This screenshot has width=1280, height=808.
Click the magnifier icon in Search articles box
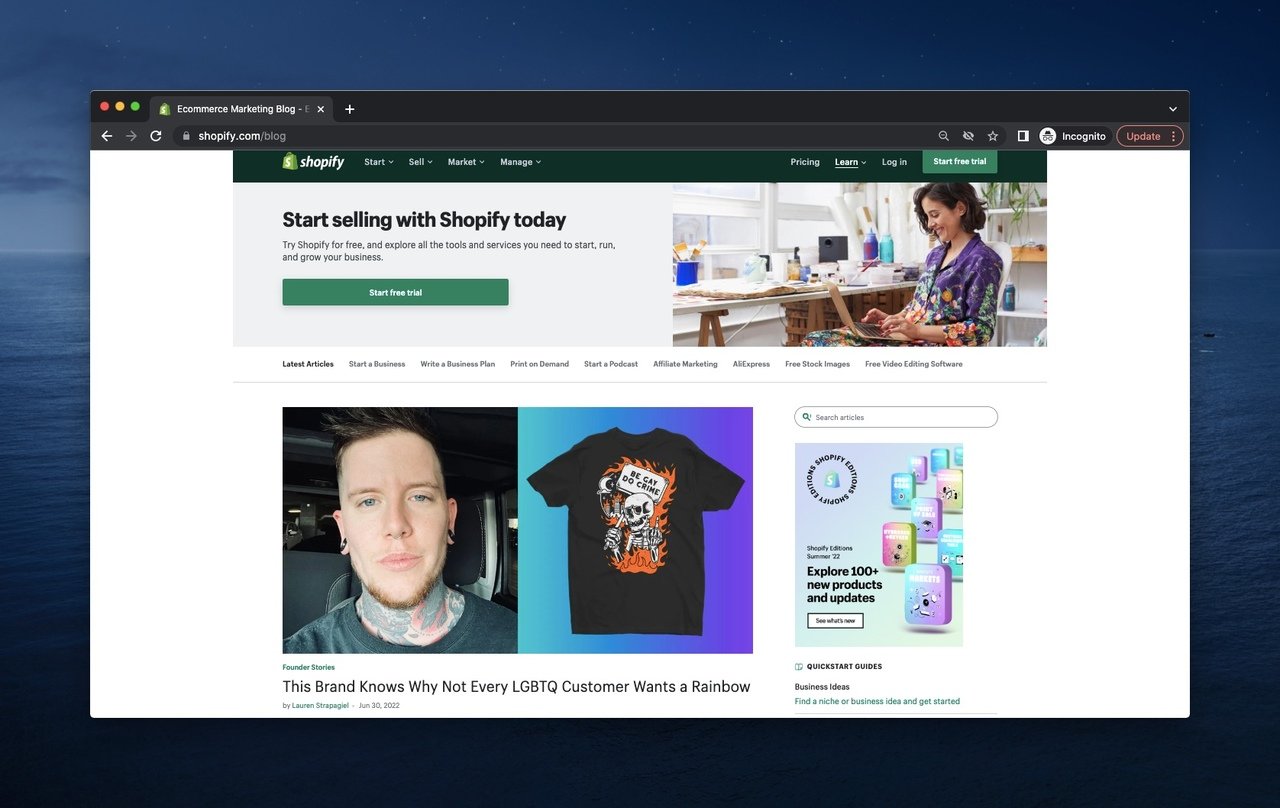pyautogui.click(x=807, y=417)
